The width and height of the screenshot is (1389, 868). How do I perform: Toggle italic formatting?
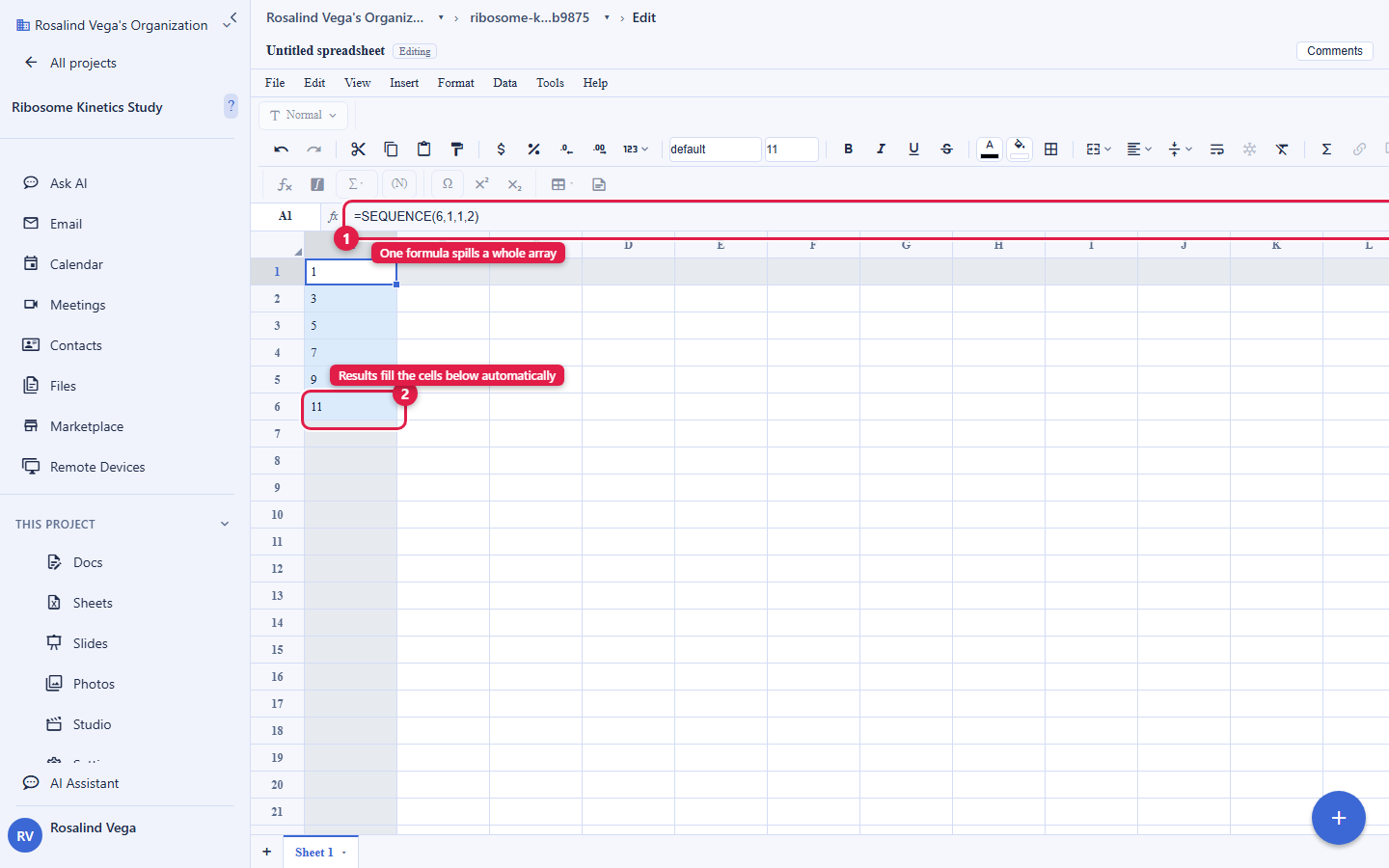click(881, 149)
